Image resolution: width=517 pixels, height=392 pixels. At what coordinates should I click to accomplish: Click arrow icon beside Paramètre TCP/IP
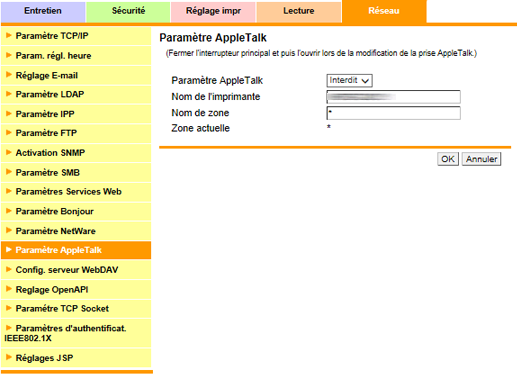click(9, 35)
